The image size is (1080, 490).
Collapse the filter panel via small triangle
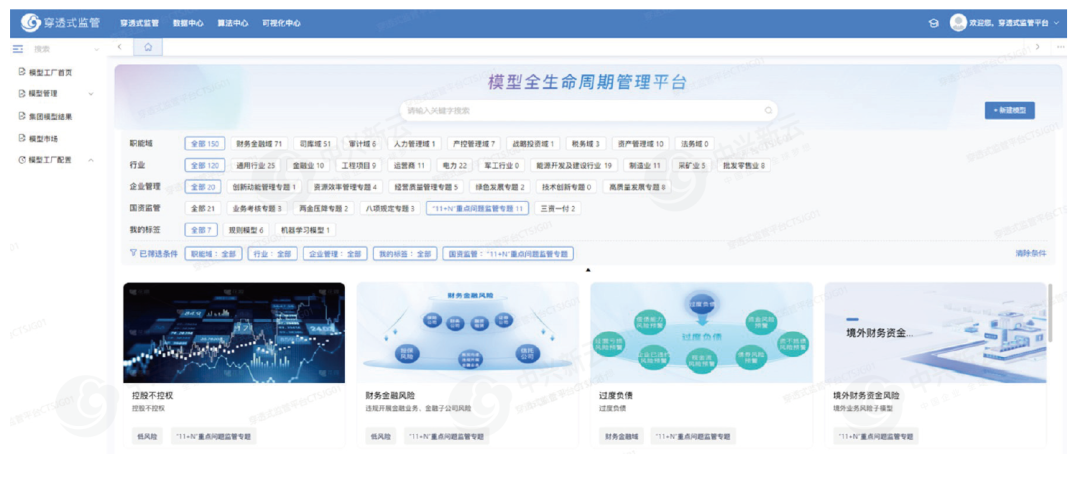point(588,270)
